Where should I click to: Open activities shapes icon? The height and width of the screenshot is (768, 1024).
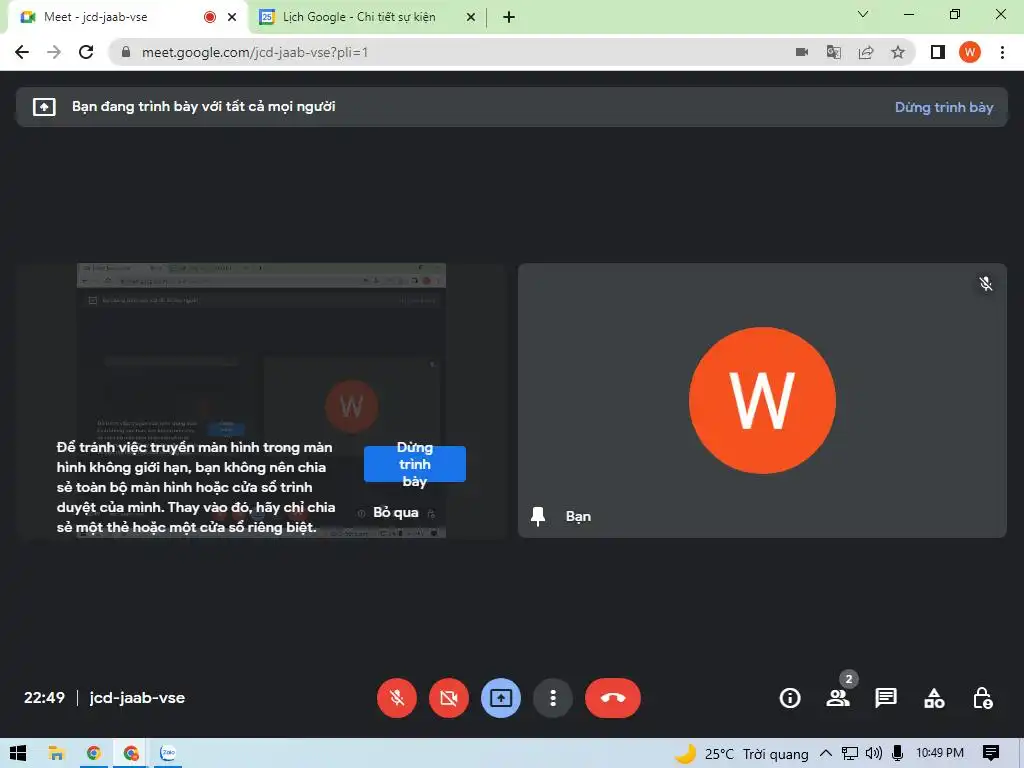click(x=934, y=698)
